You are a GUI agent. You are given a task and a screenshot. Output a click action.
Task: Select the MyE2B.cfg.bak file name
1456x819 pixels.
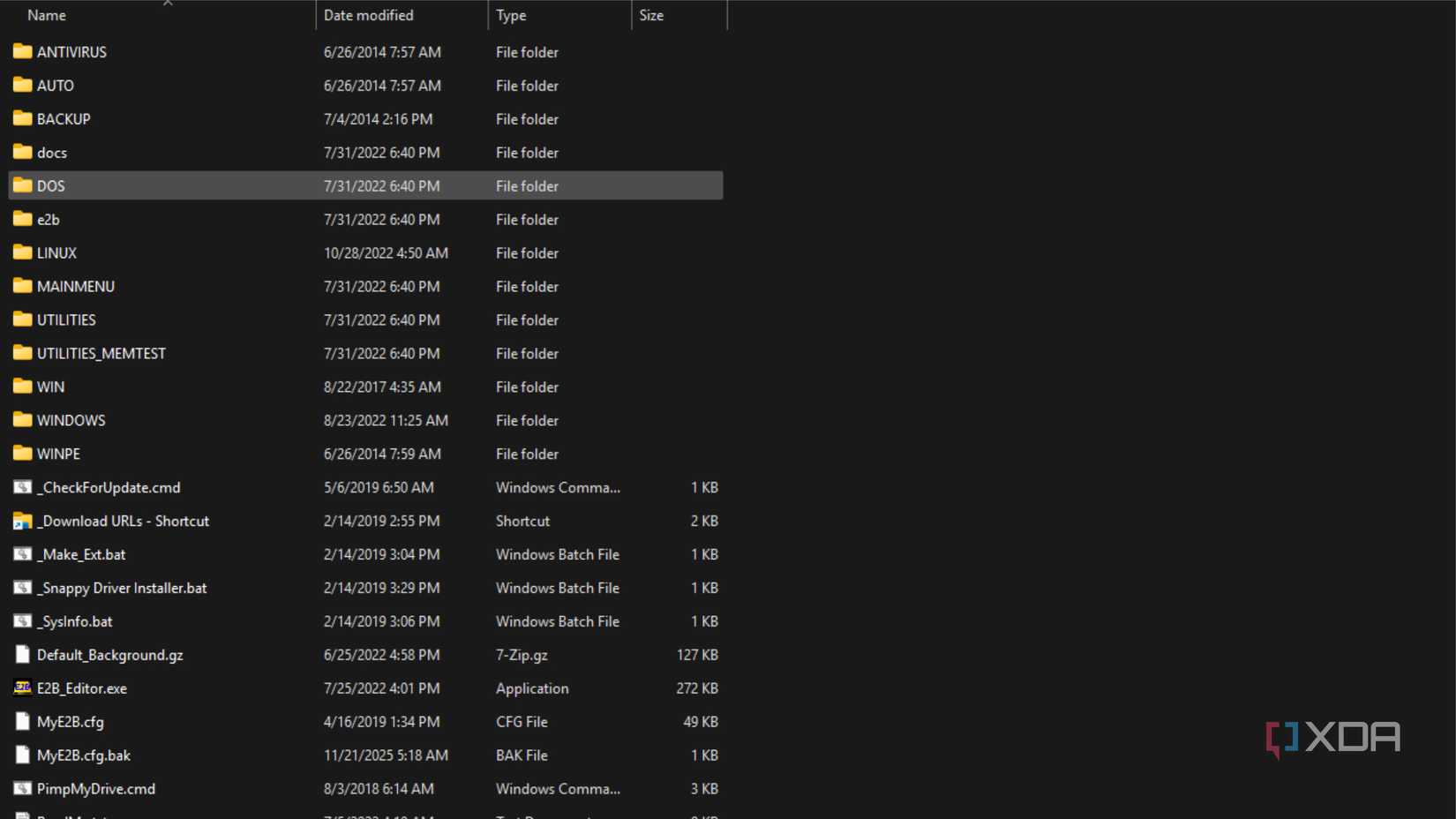coord(84,755)
